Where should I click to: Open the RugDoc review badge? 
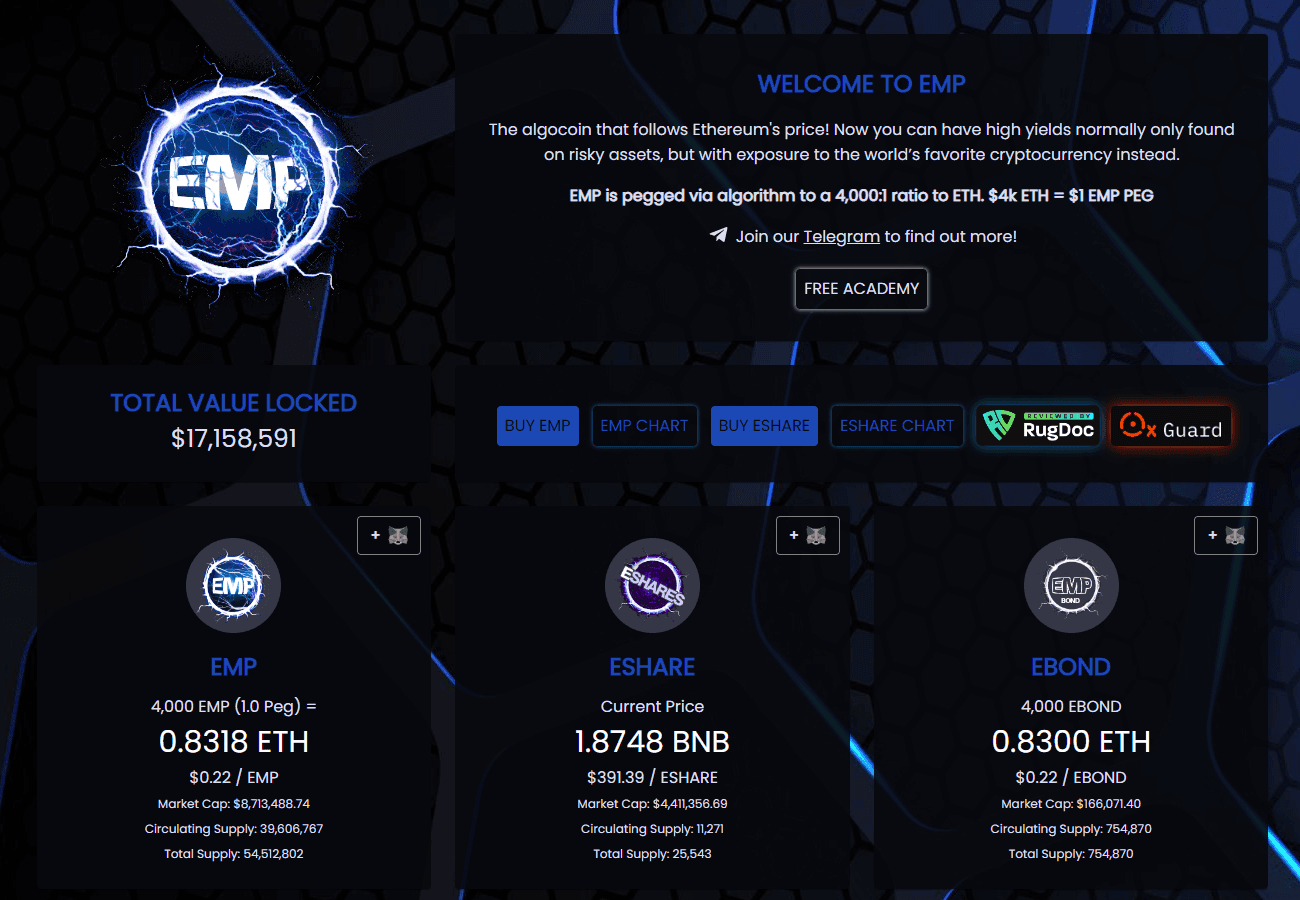coord(1038,426)
